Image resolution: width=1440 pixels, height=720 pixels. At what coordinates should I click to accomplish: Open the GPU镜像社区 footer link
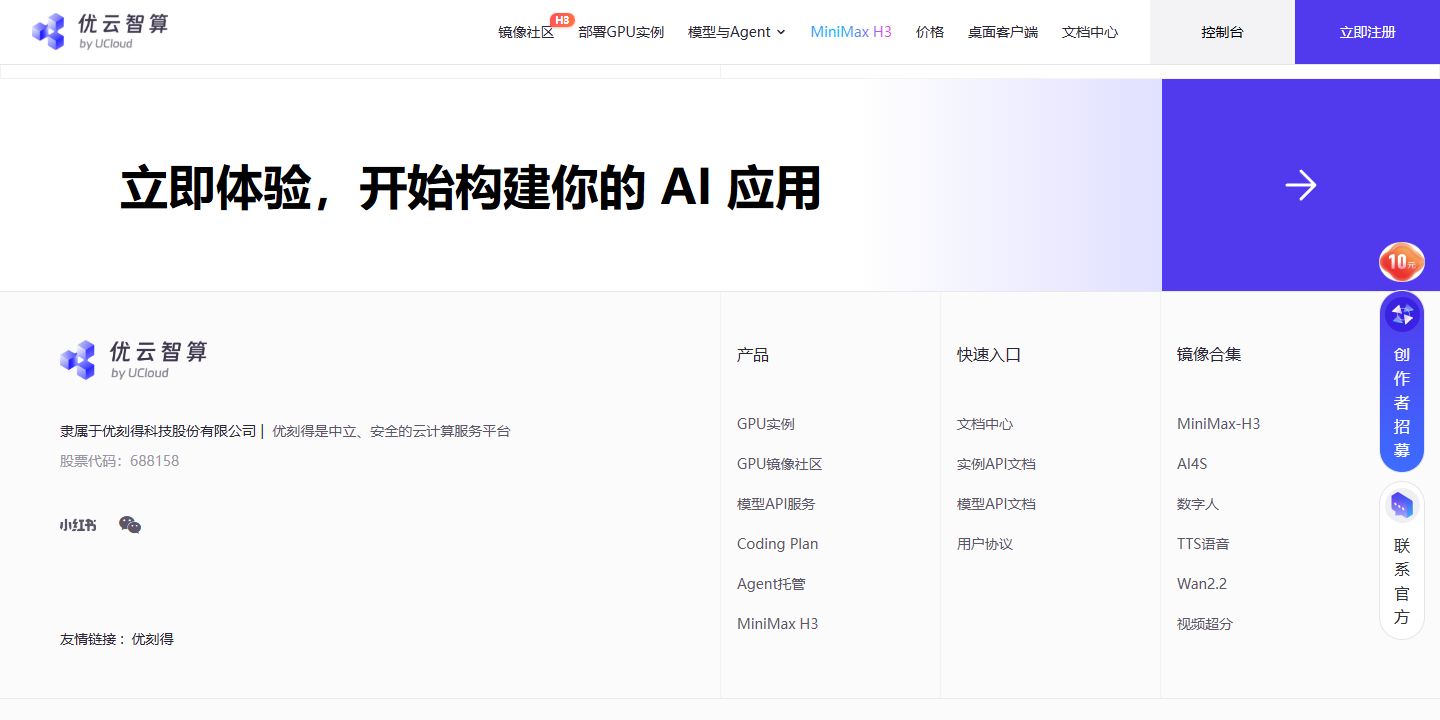tap(780, 464)
